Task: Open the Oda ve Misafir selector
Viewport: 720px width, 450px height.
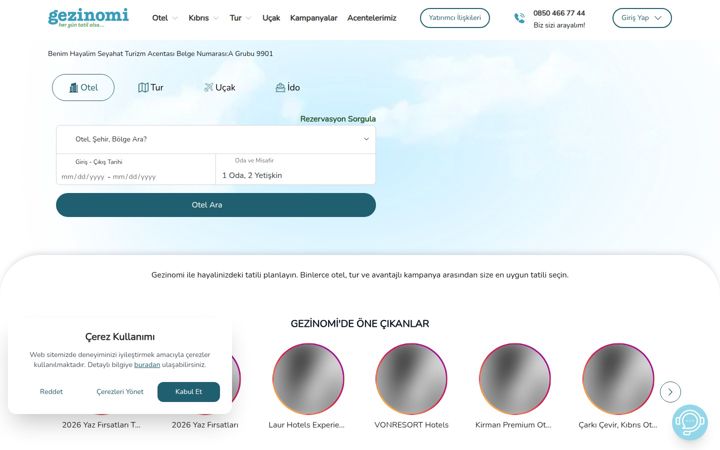Action: tap(295, 169)
